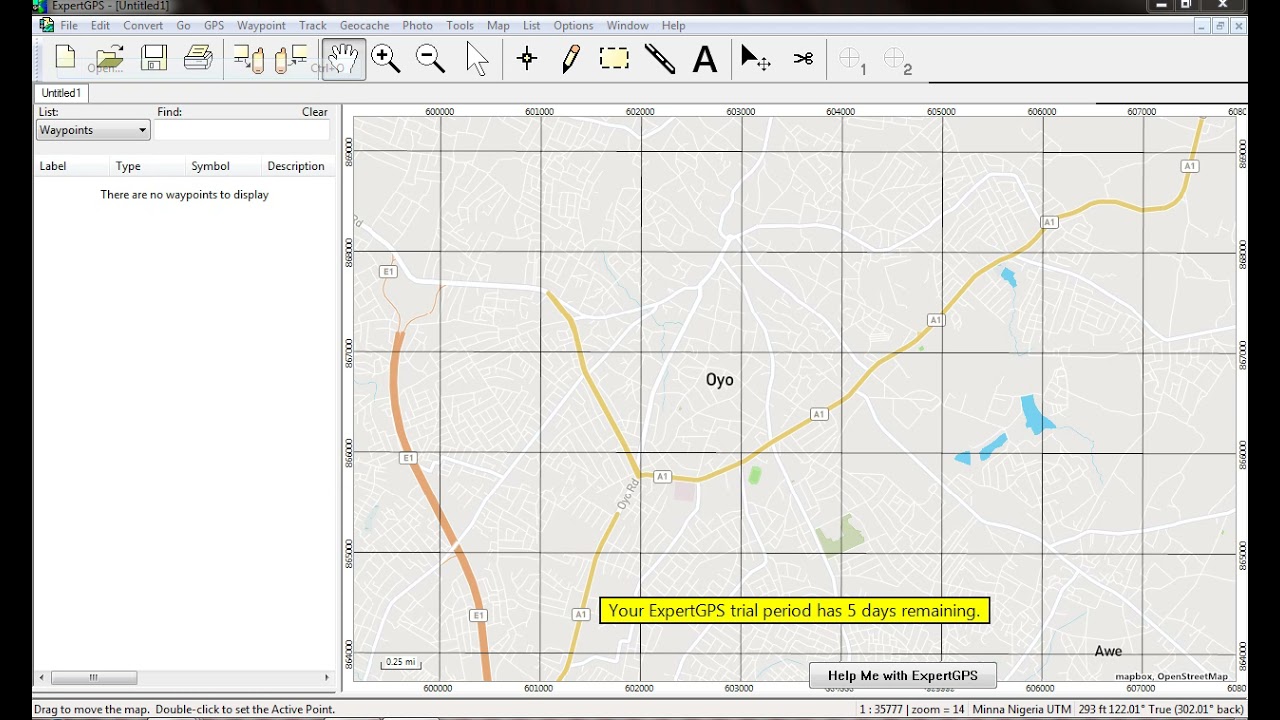
Task: Open the Convert menu
Action: [x=143, y=25]
